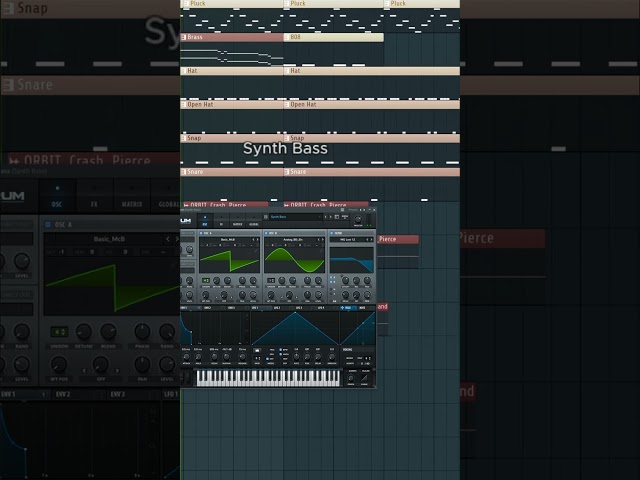Click the envelope ATTACK knob
This screenshot has width=640, height=480.
click(186, 357)
